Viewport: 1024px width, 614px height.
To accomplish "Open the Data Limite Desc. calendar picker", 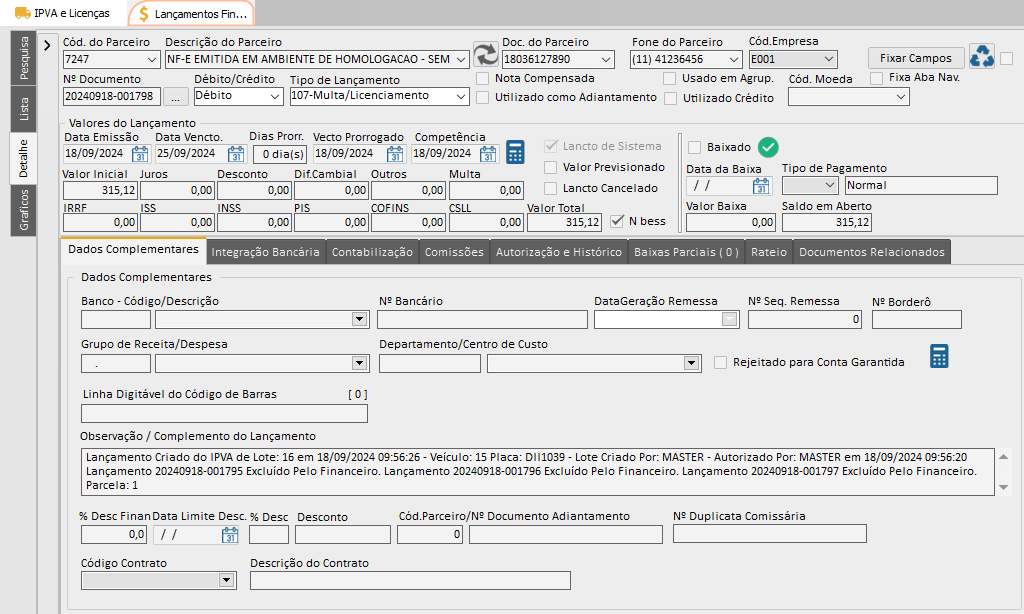I will point(230,535).
